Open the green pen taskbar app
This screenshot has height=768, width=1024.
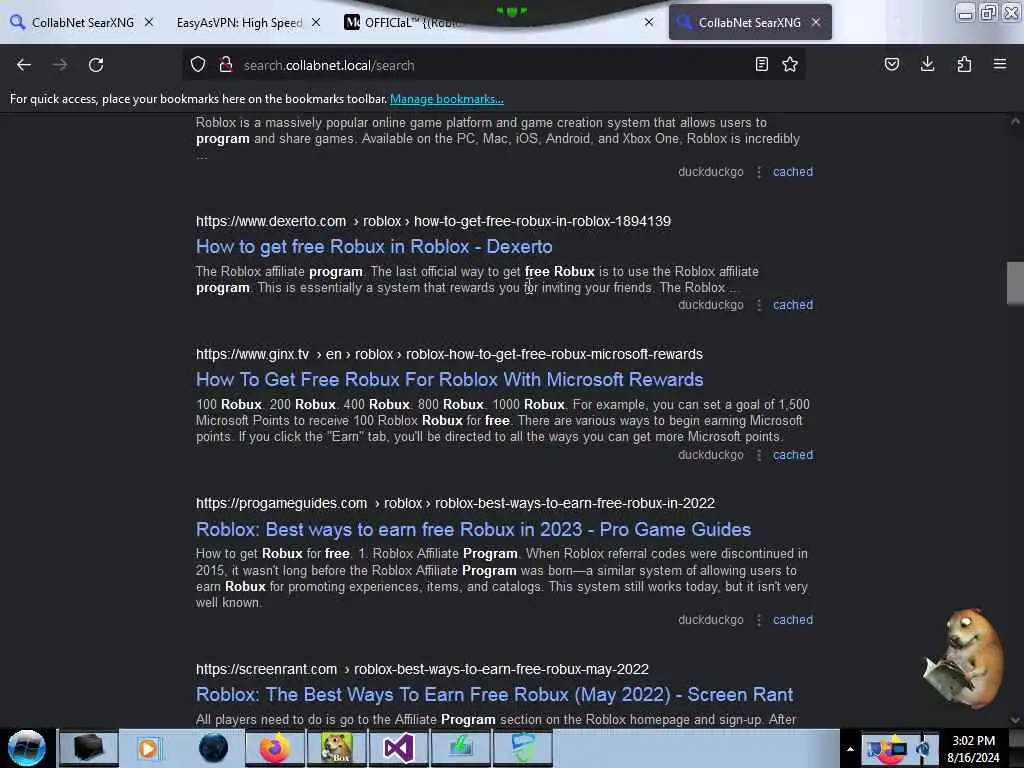coord(461,748)
